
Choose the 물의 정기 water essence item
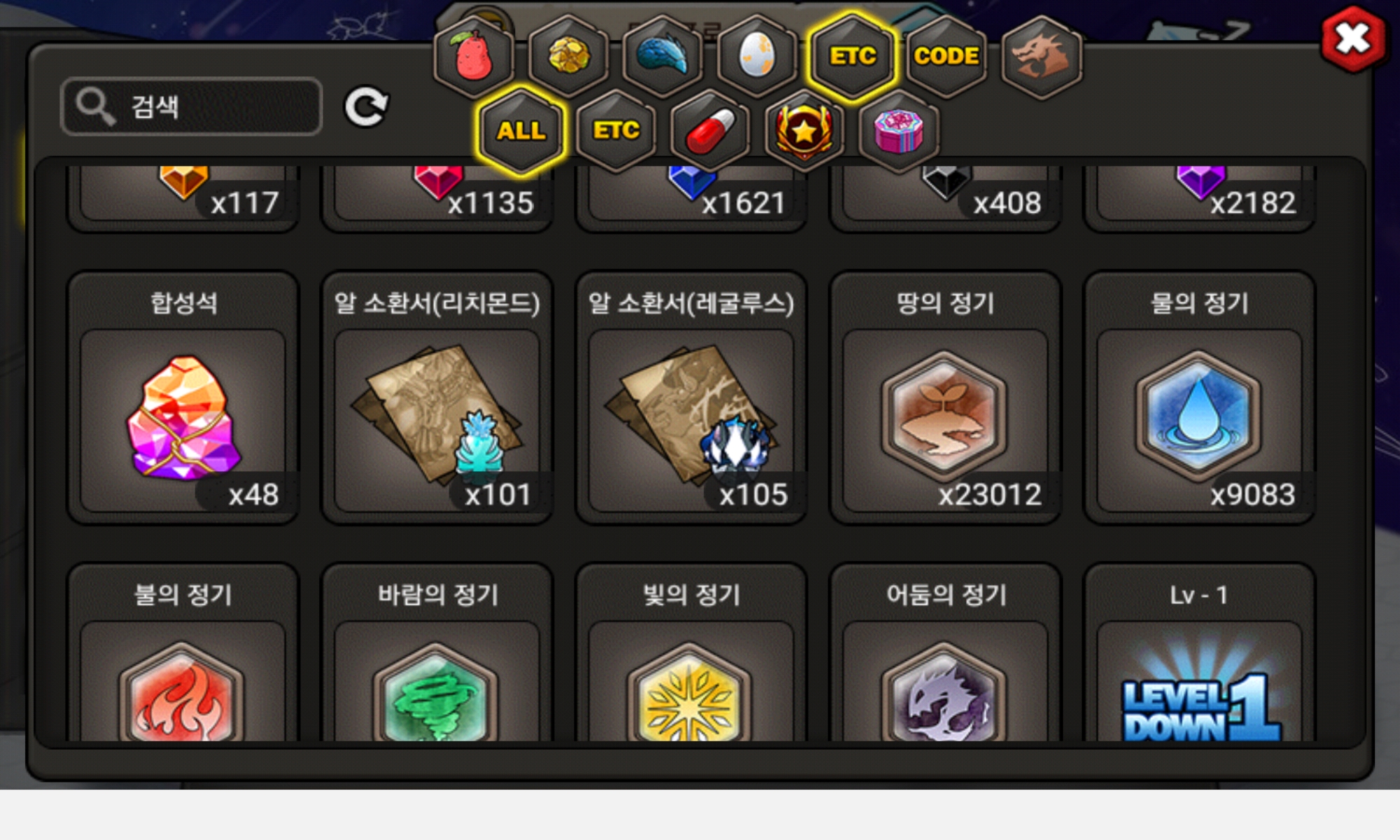[x=1199, y=398]
